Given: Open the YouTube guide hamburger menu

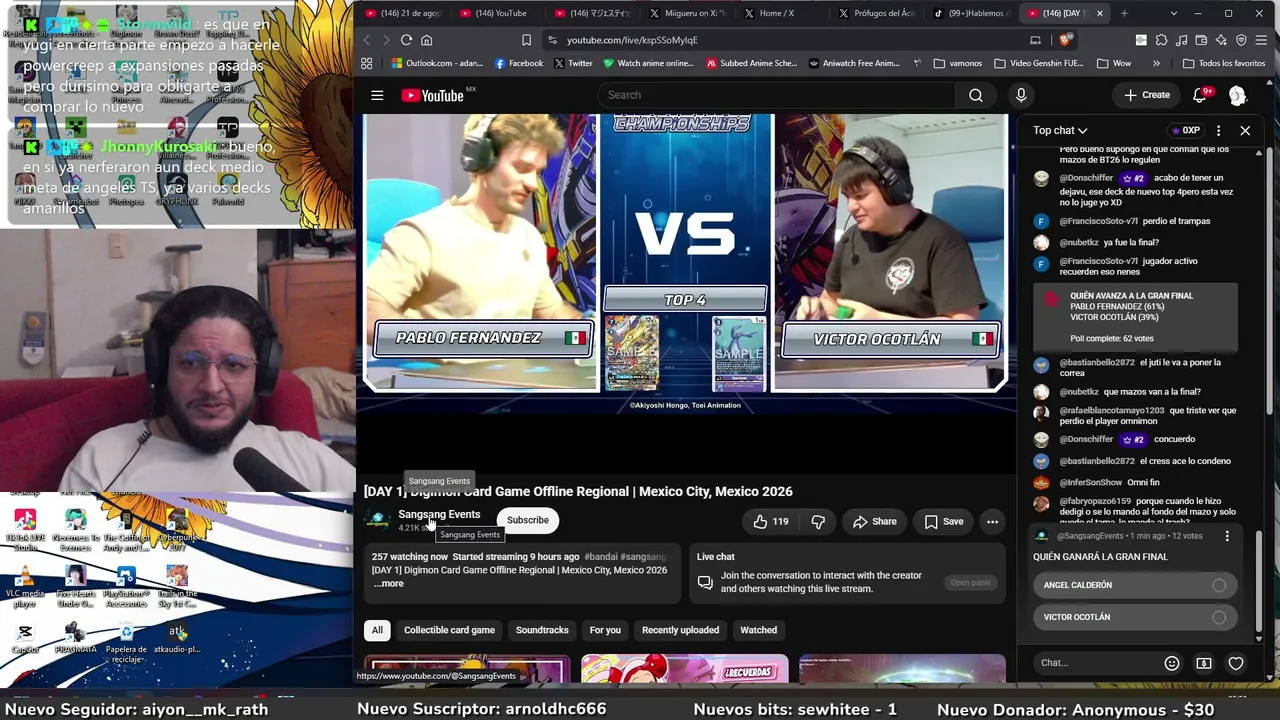Looking at the screenshot, I should pos(377,95).
